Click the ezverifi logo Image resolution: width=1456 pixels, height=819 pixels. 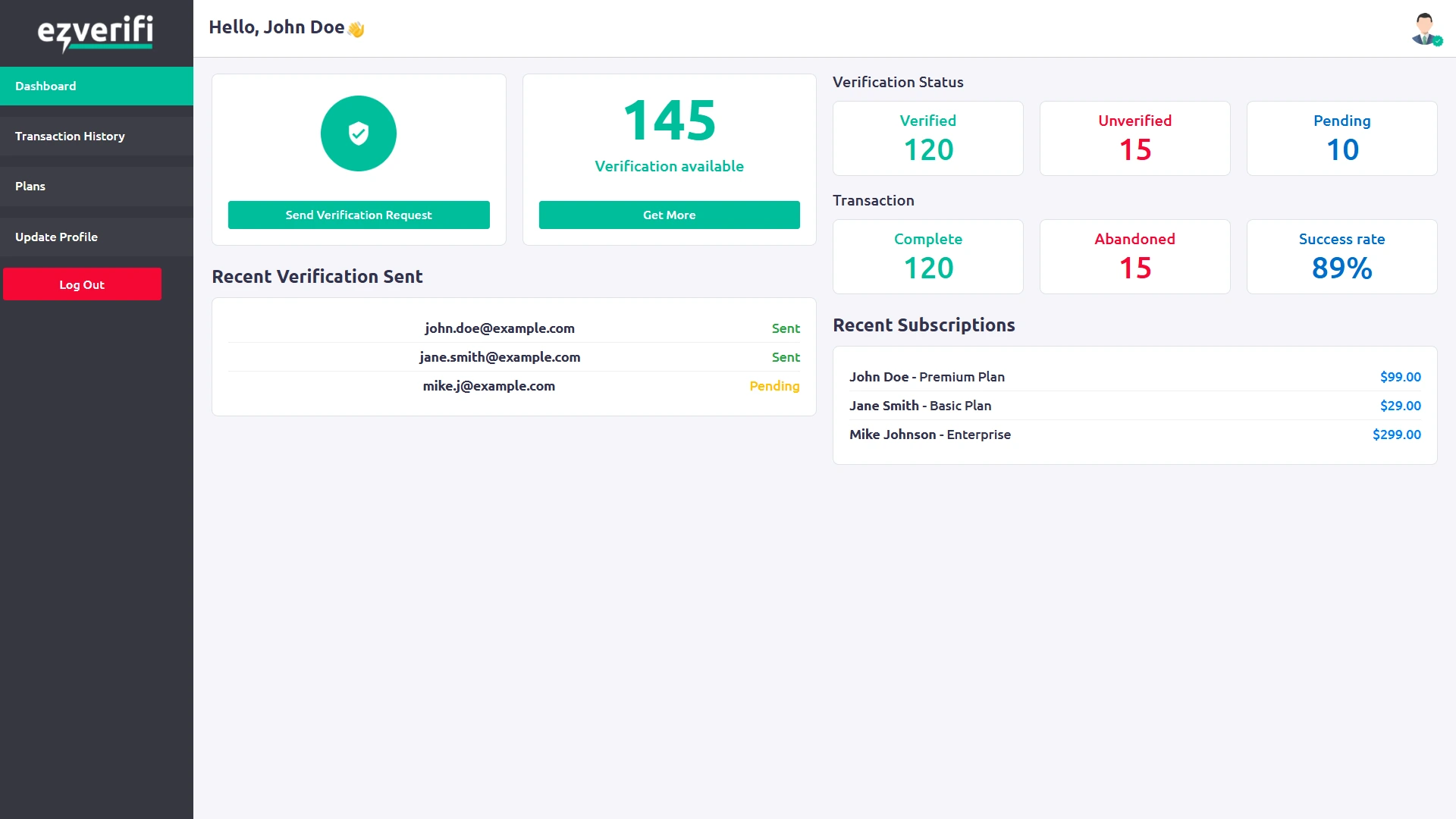(x=96, y=33)
